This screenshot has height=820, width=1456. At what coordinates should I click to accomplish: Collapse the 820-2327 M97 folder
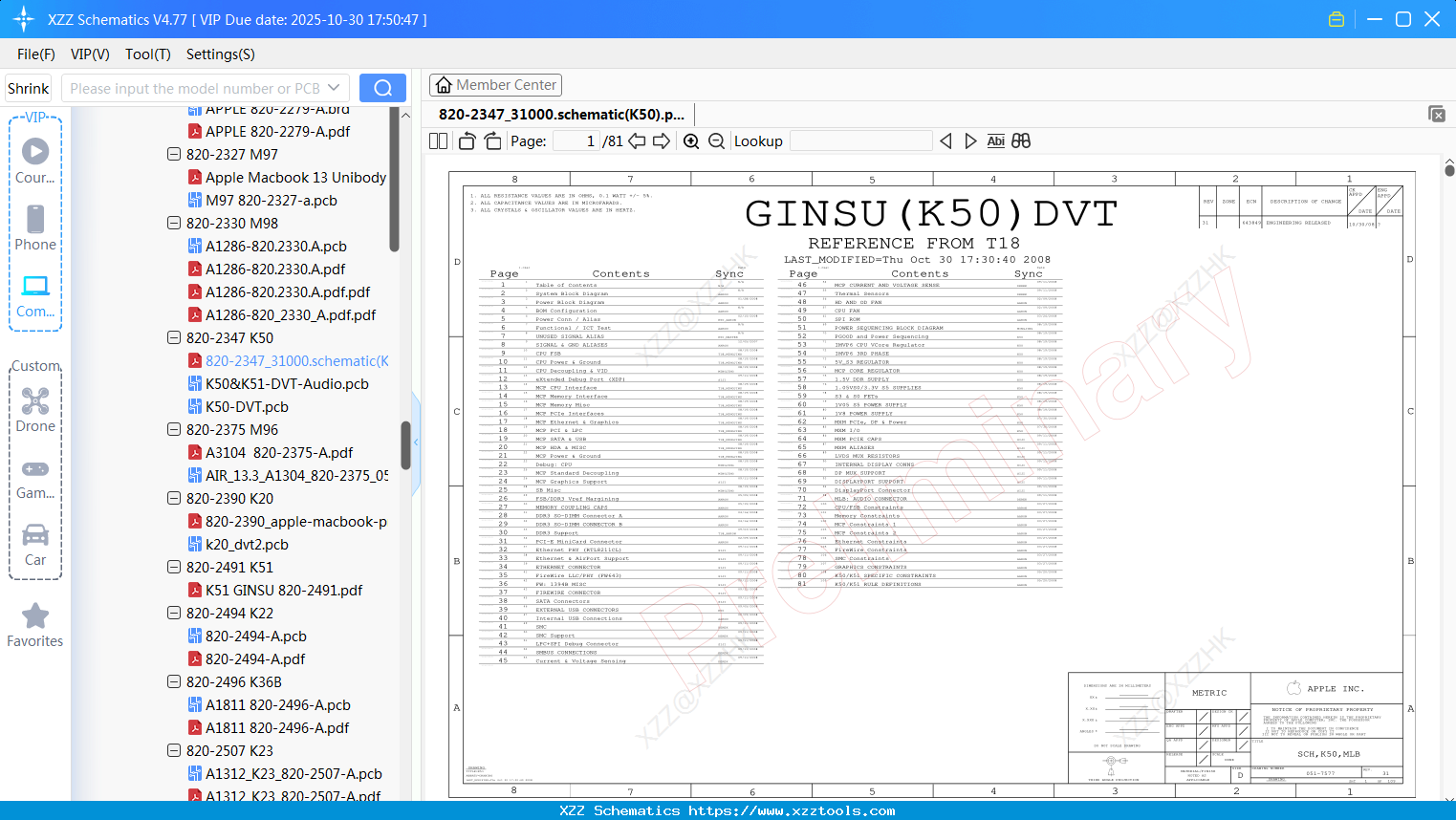pyautogui.click(x=174, y=155)
